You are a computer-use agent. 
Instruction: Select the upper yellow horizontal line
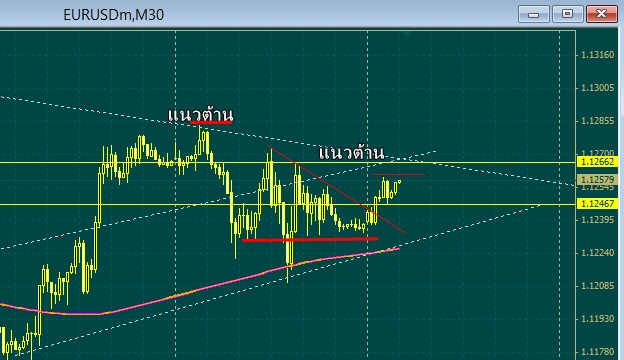[288, 162]
